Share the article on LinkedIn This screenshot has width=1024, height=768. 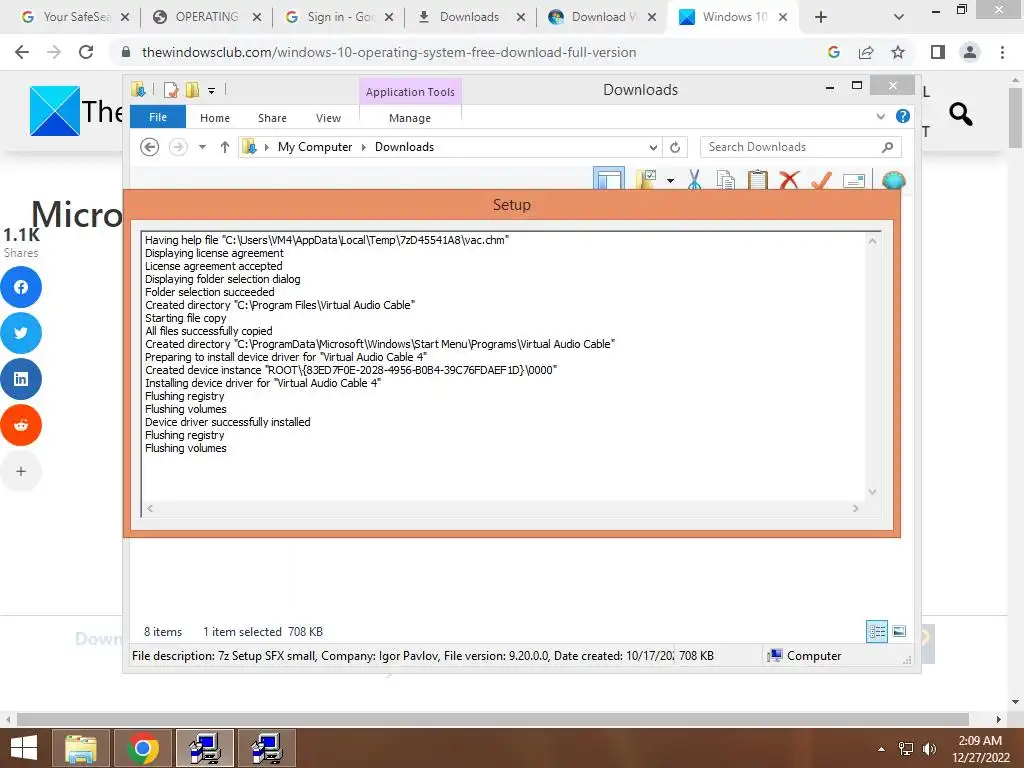[x=21, y=379]
